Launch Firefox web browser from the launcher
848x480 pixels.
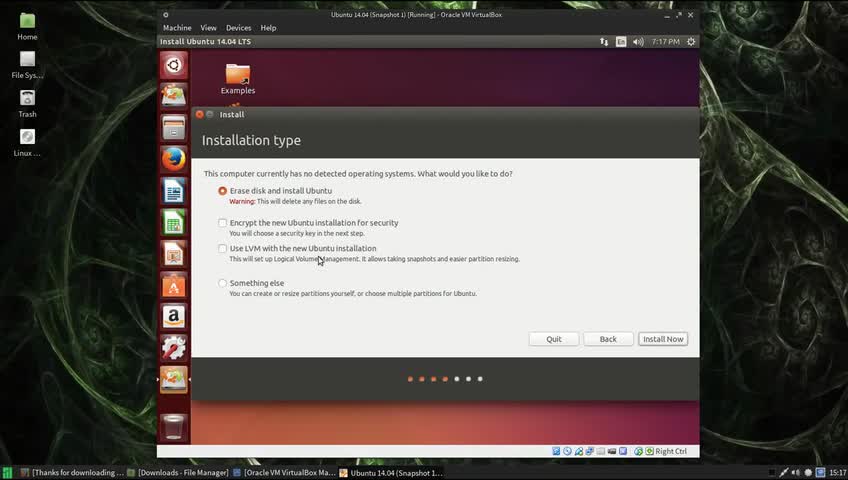[x=174, y=159]
